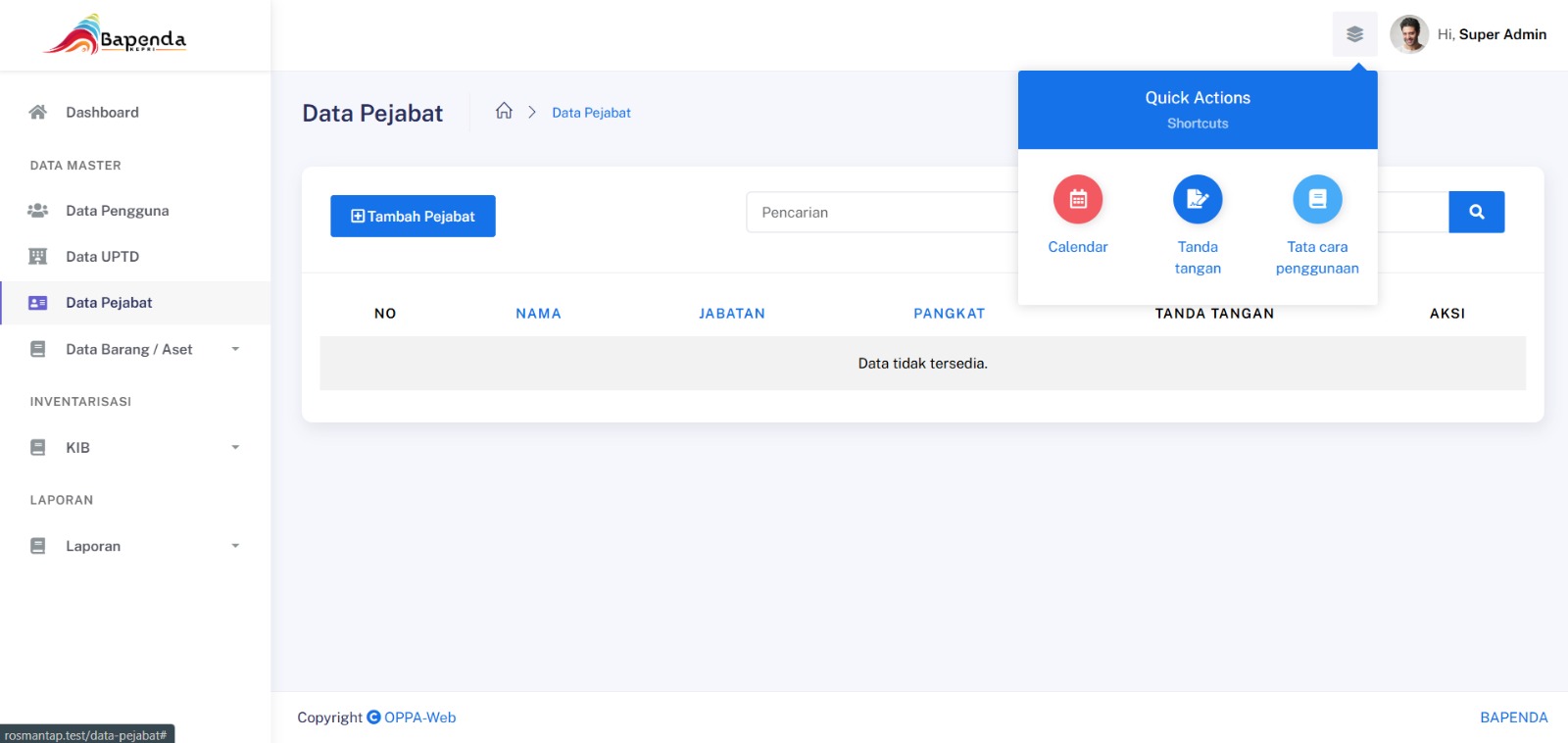Screen dimensions: 1568x743
Task: Expand the Data Barang / Aset submenu
Action: point(135,349)
